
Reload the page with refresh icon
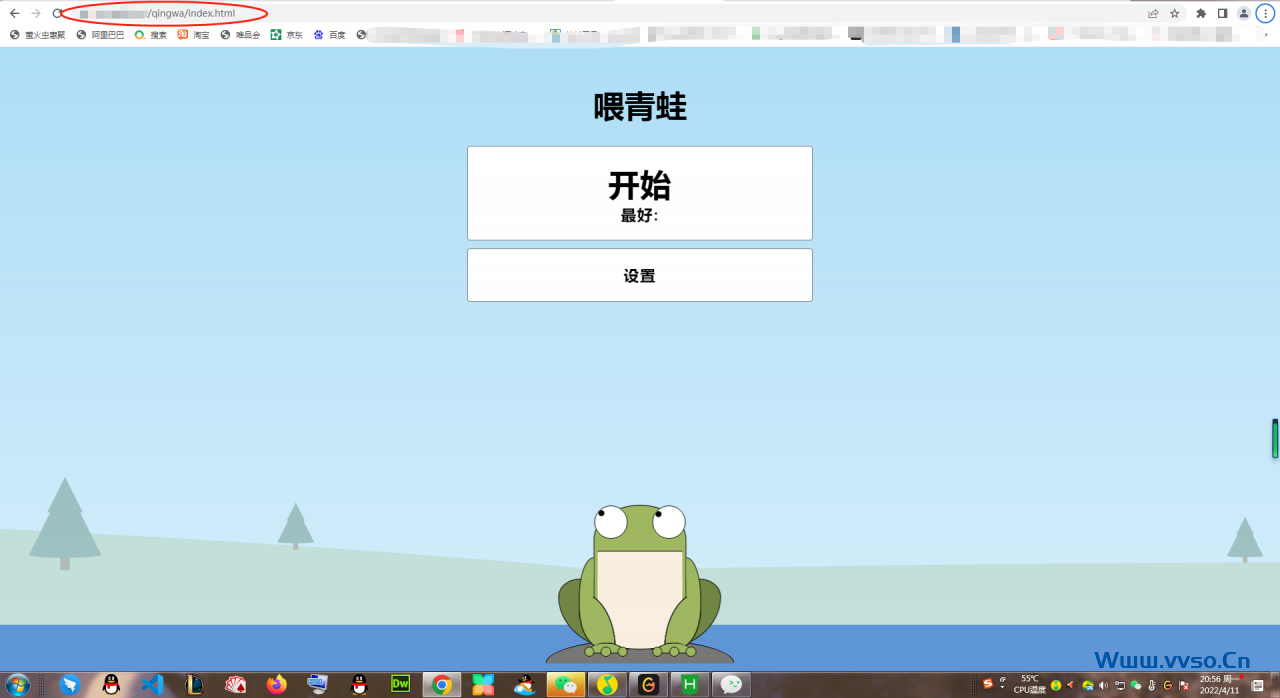tap(57, 13)
